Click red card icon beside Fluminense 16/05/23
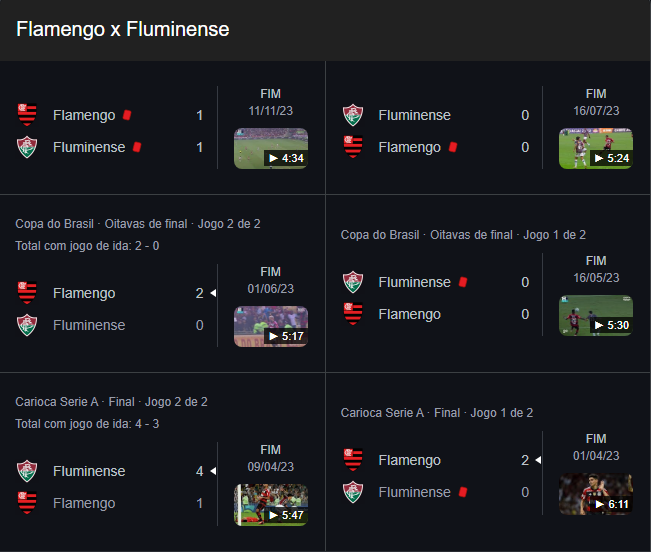 point(463,282)
